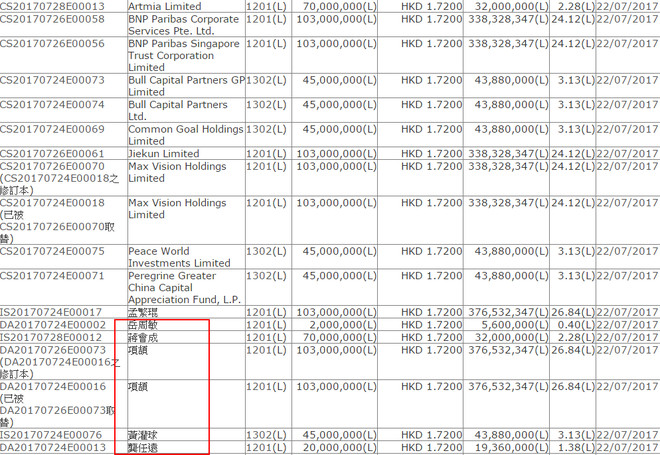Image resolution: width=660 pixels, height=455 pixels.
Task: Select Common Goal Holdings Limited
Action: [x=186, y=135]
